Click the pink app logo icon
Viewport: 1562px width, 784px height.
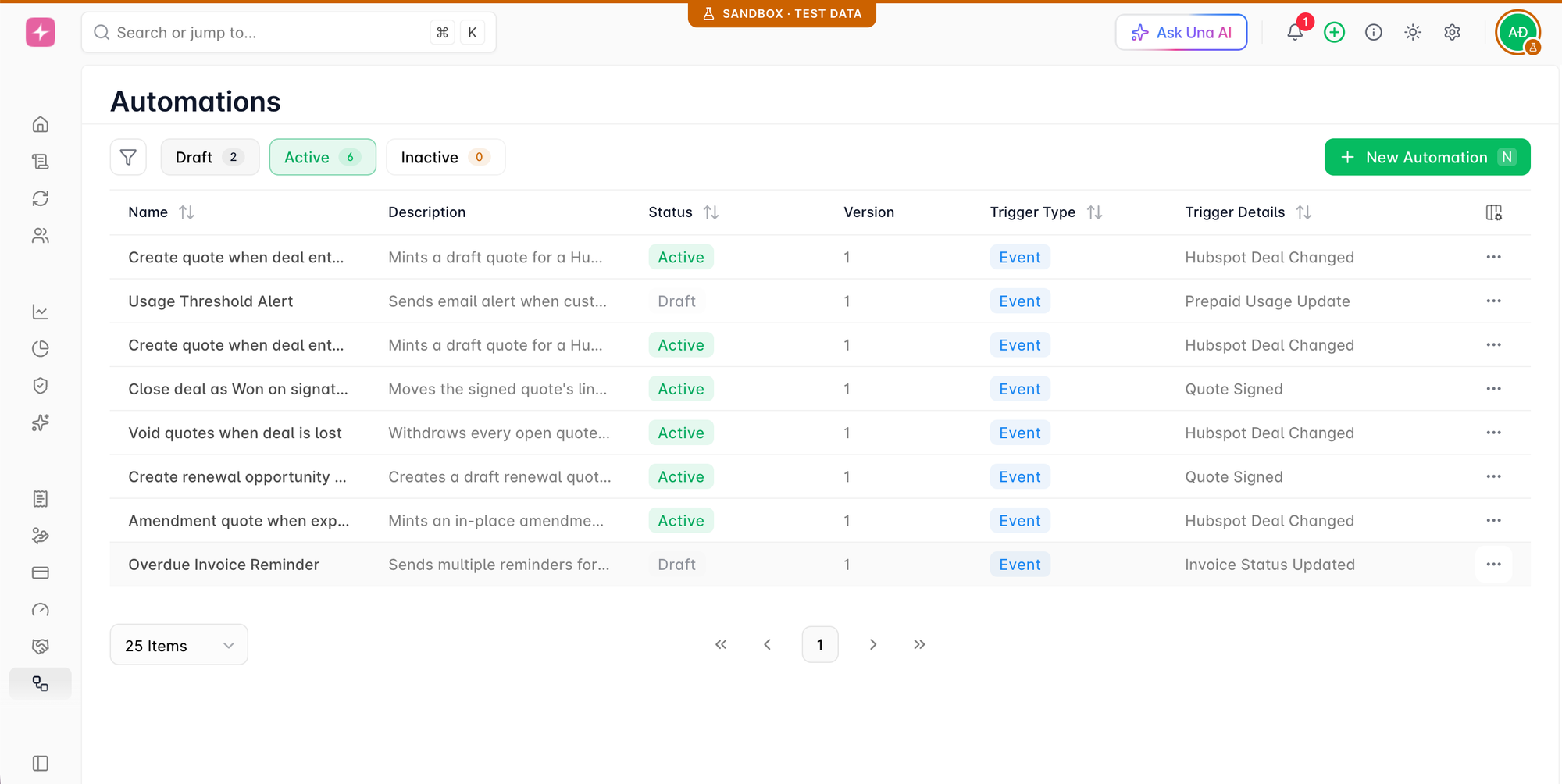coord(41,32)
